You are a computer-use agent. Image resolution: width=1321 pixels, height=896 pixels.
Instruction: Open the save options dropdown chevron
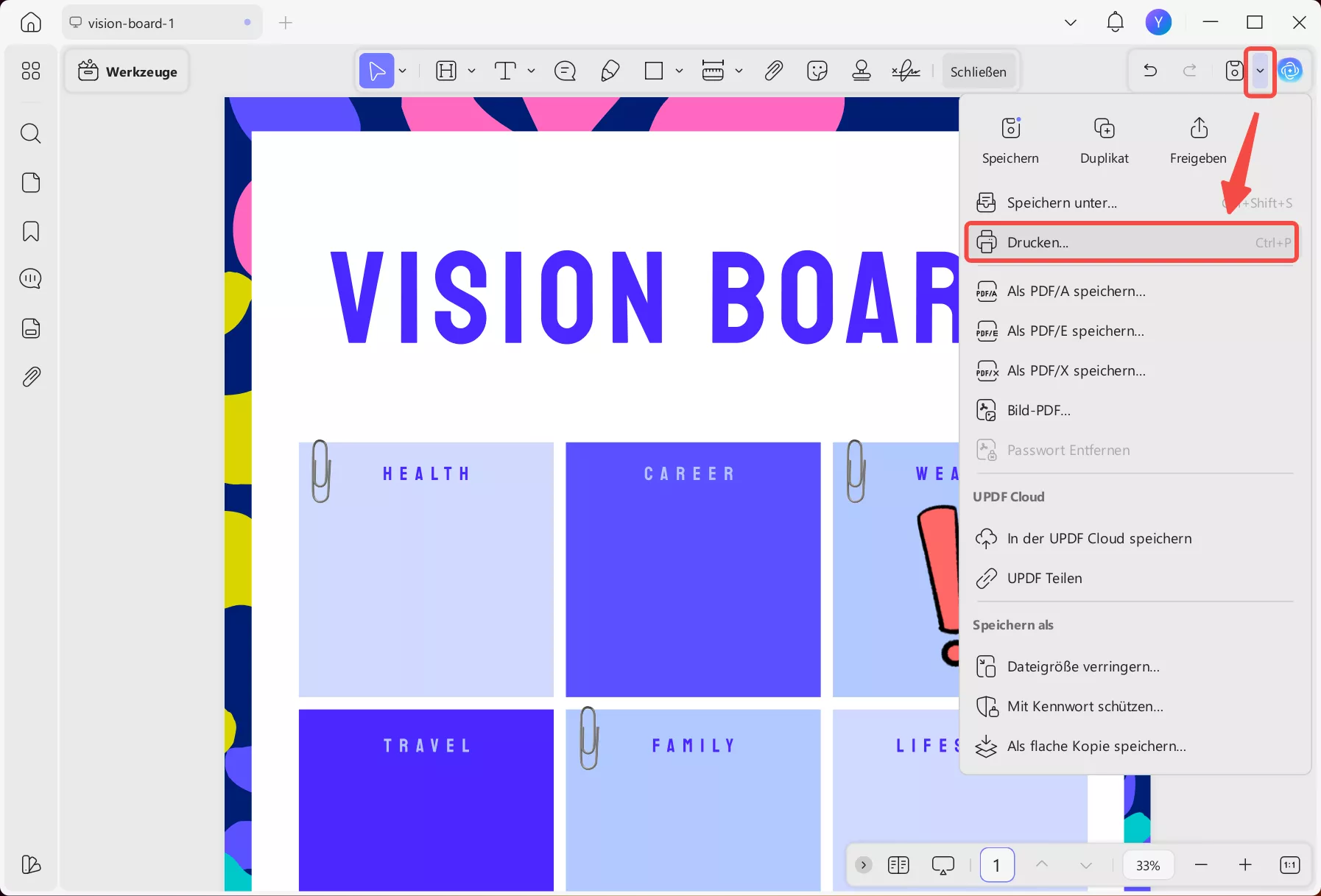1260,71
